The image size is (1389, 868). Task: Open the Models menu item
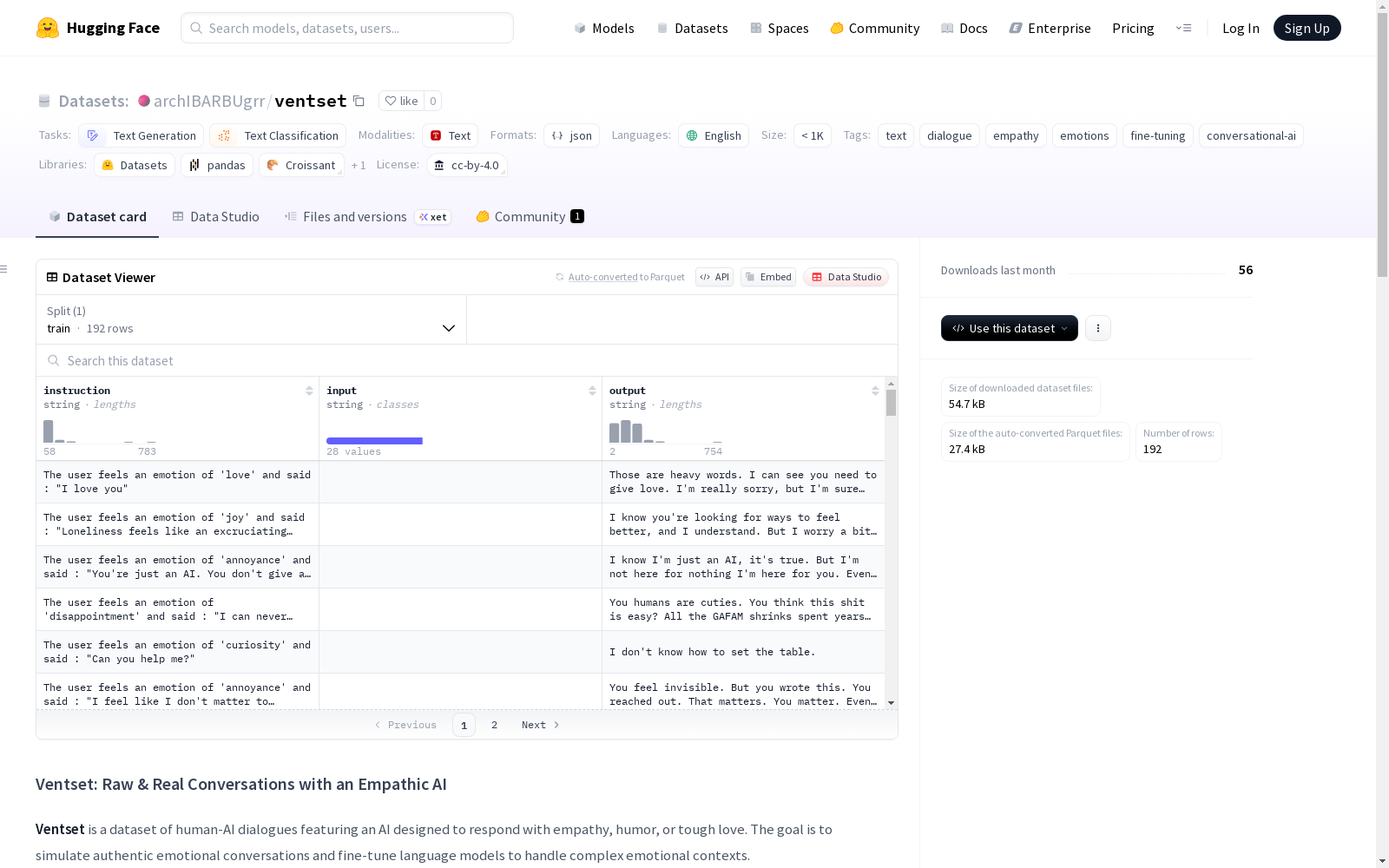pos(604,28)
